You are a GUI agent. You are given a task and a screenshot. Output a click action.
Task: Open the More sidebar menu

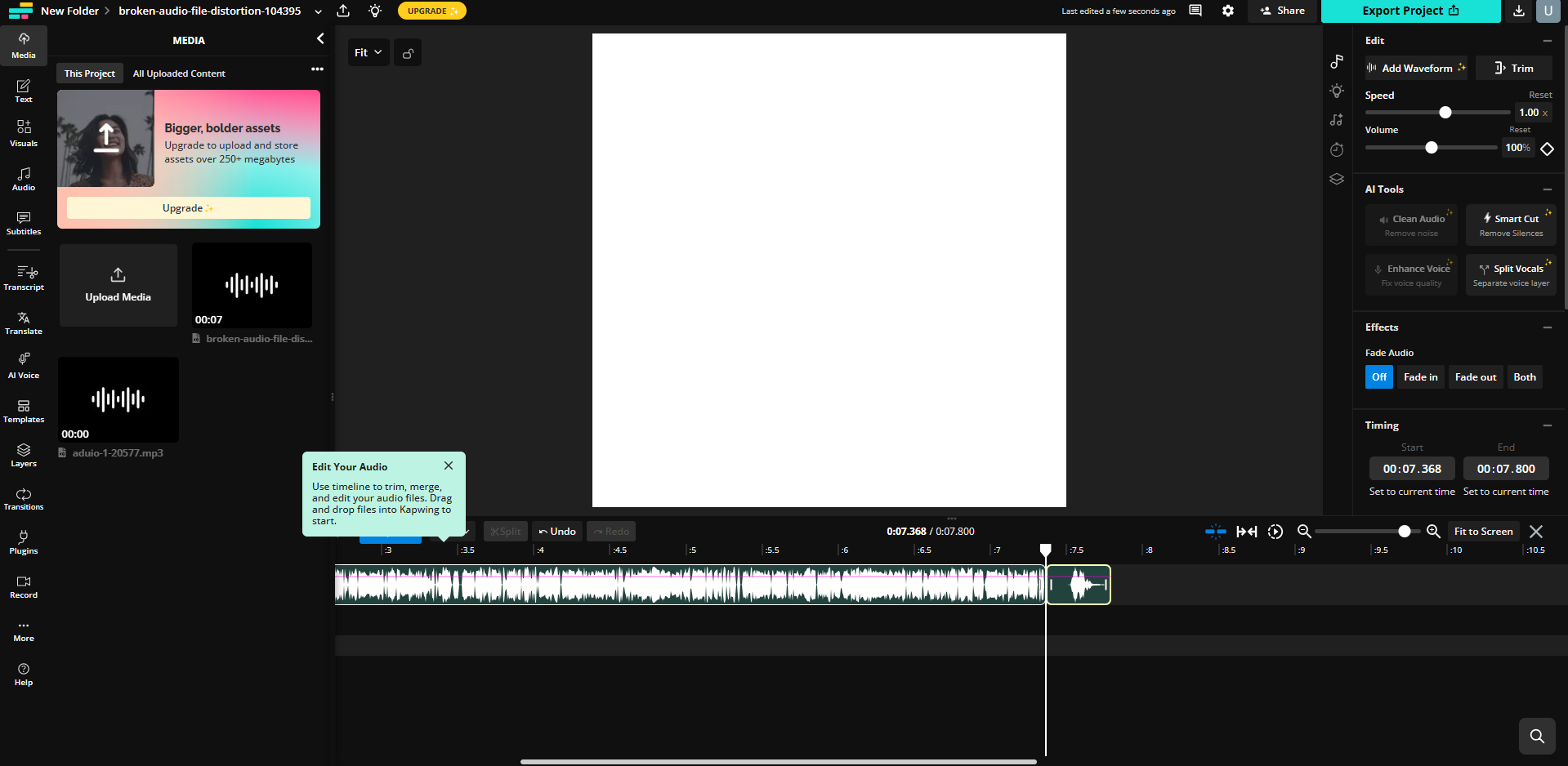point(24,630)
